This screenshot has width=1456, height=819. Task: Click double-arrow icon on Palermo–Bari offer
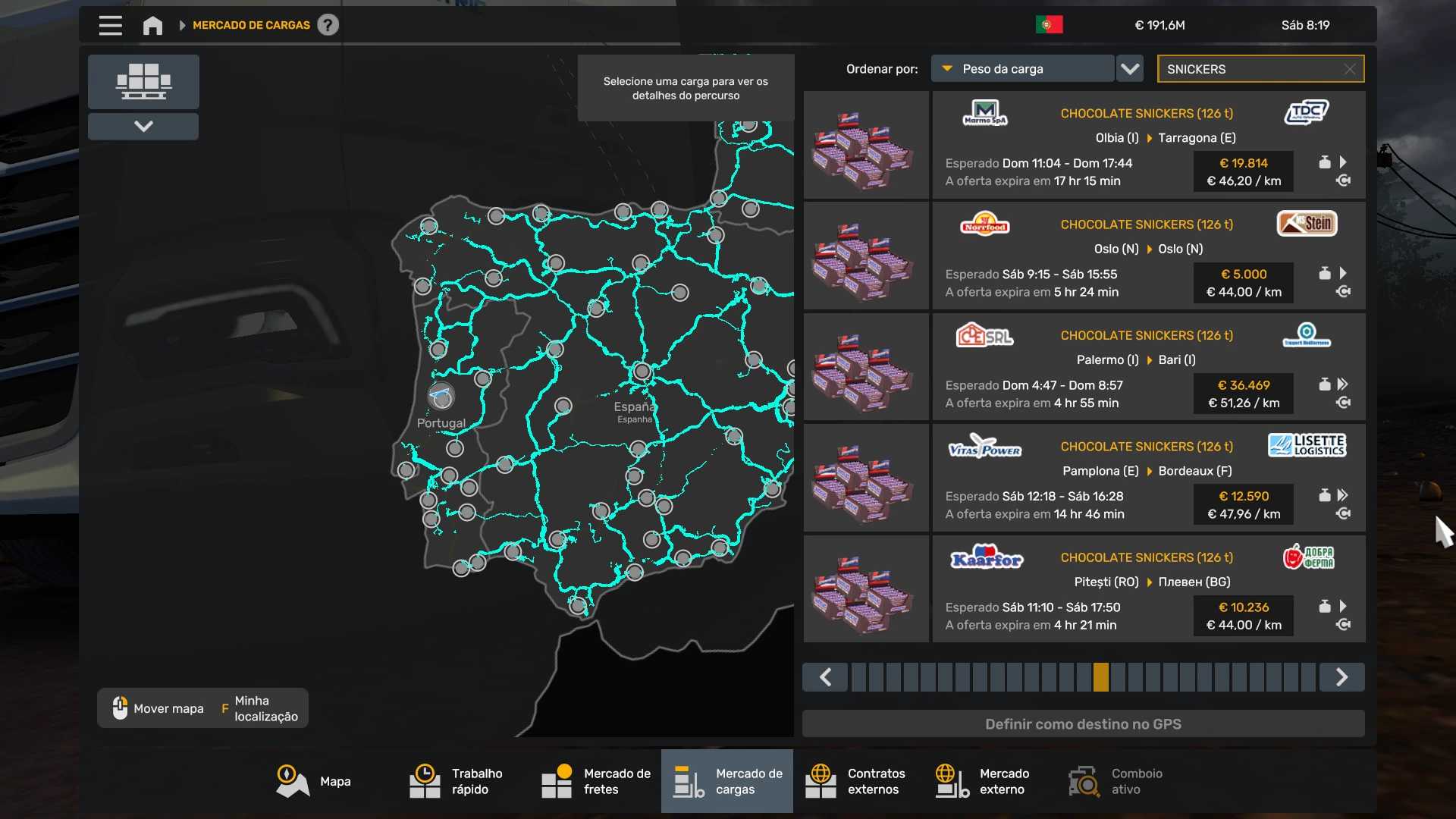[x=1342, y=384]
